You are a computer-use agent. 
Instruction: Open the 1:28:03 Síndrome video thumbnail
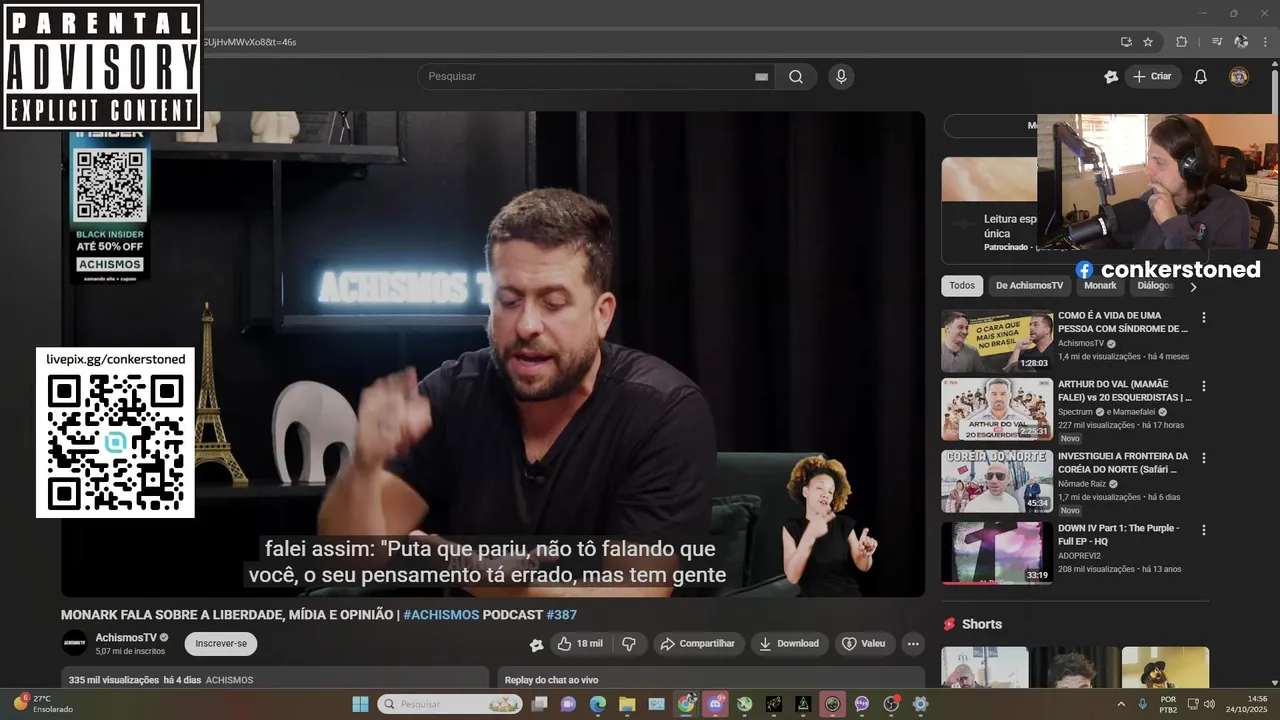click(x=997, y=341)
